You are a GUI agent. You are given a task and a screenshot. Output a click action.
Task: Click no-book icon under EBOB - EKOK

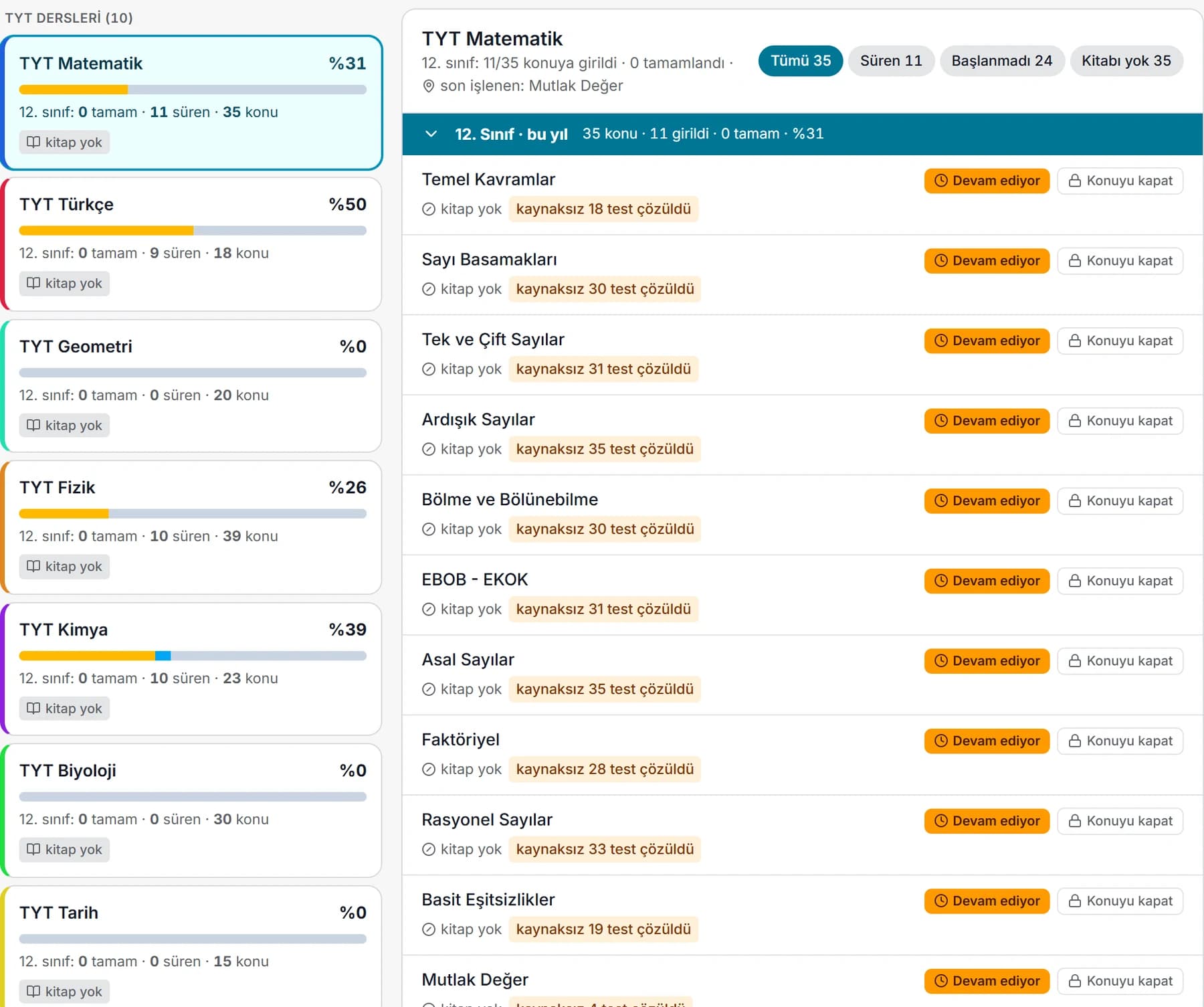[x=429, y=610]
